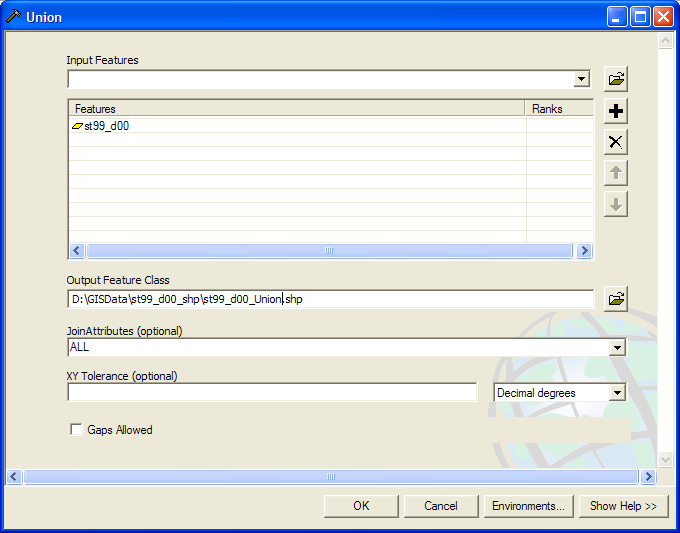Open Input Features dropdown list

click(x=582, y=79)
